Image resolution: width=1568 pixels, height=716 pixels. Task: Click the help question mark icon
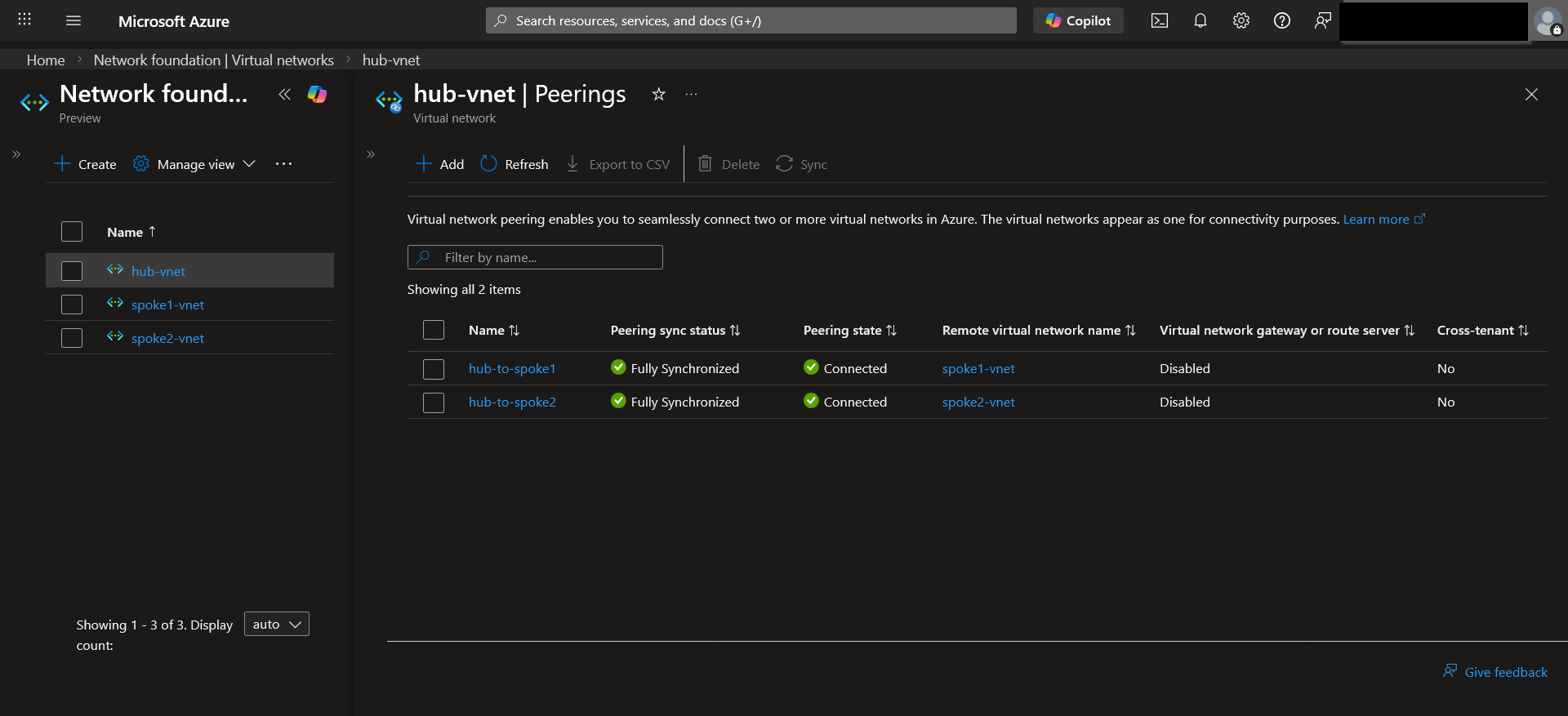[1281, 21]
